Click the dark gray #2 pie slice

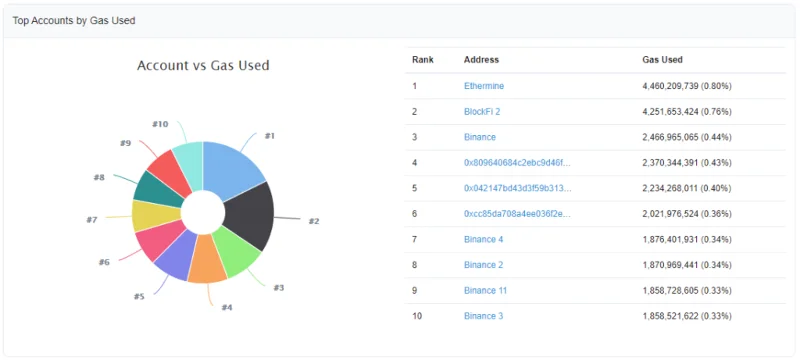point(250,214)
